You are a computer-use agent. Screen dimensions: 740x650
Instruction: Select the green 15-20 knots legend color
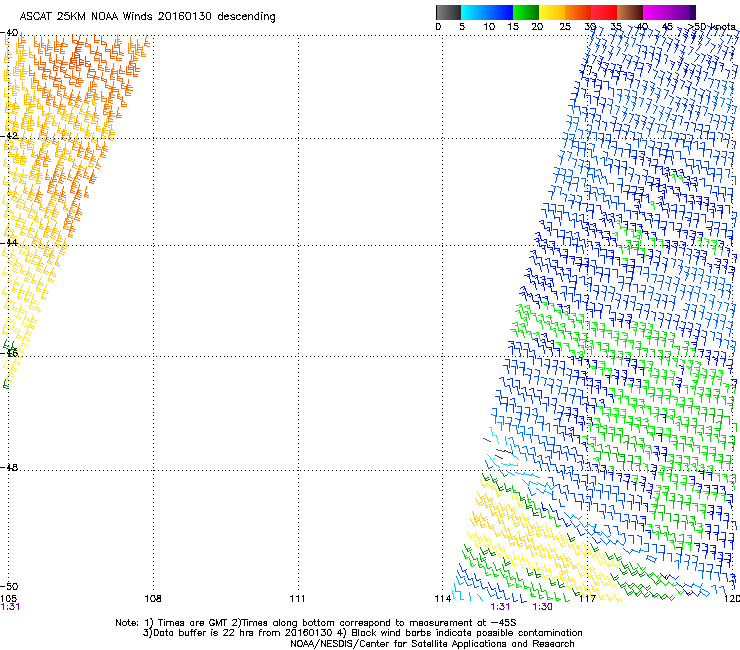(526, 12)
